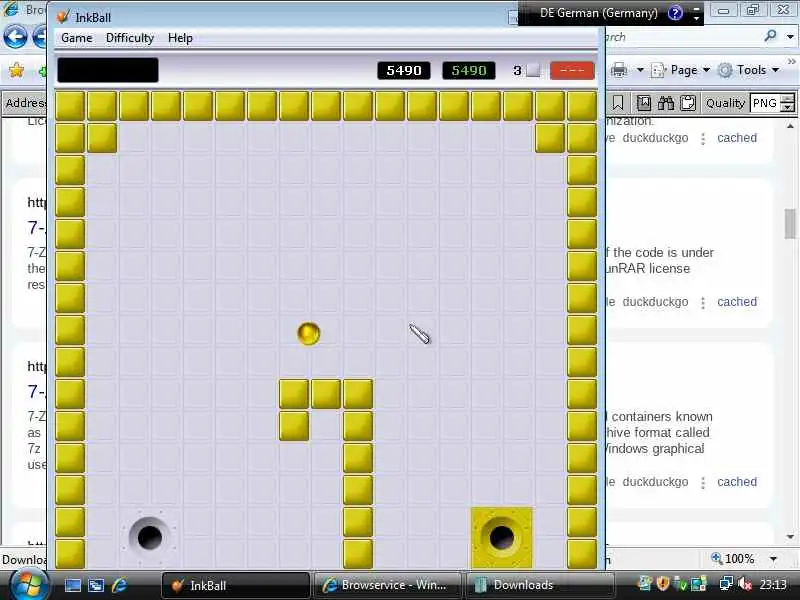The width and height of the screenshot is (800, 600).
Task: Launch Internet Explorer from quick launch
Action: tap(120, 585)
